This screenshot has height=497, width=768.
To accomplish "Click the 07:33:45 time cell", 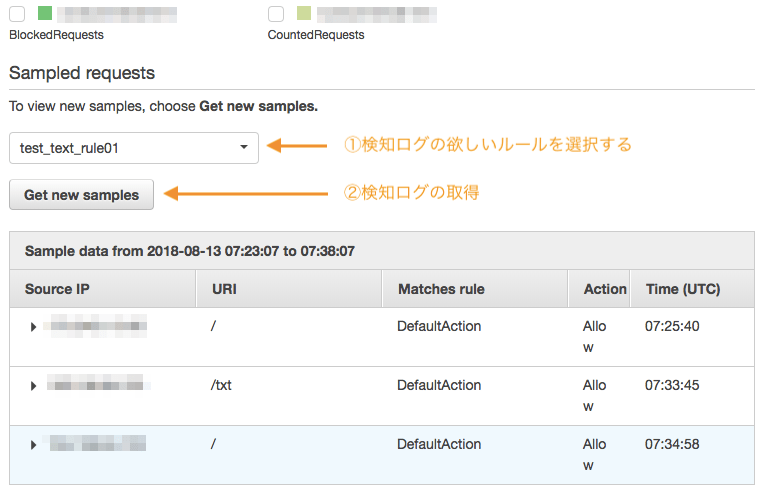I will click(671, 385).
